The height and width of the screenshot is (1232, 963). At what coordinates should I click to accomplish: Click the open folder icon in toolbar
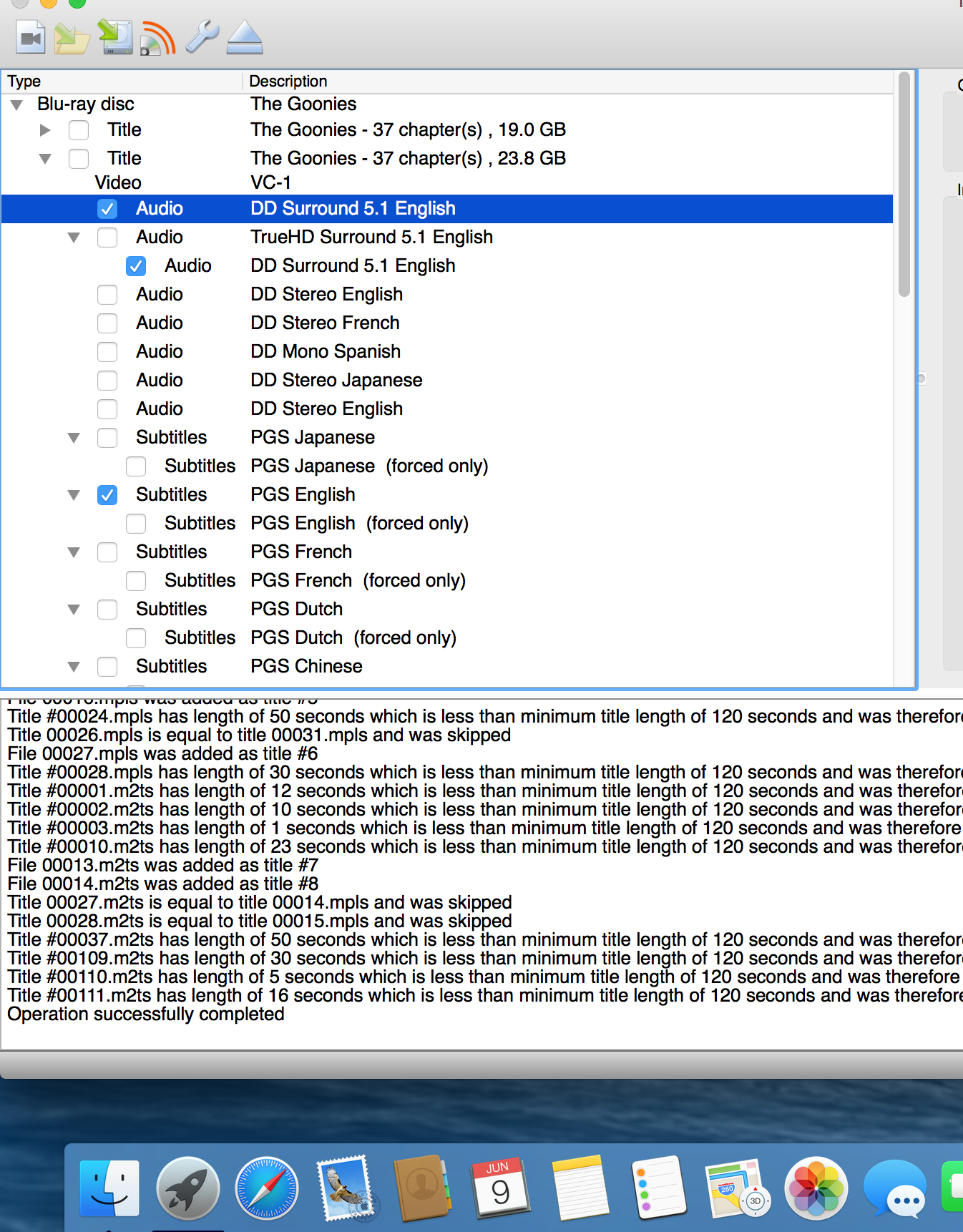72,38
